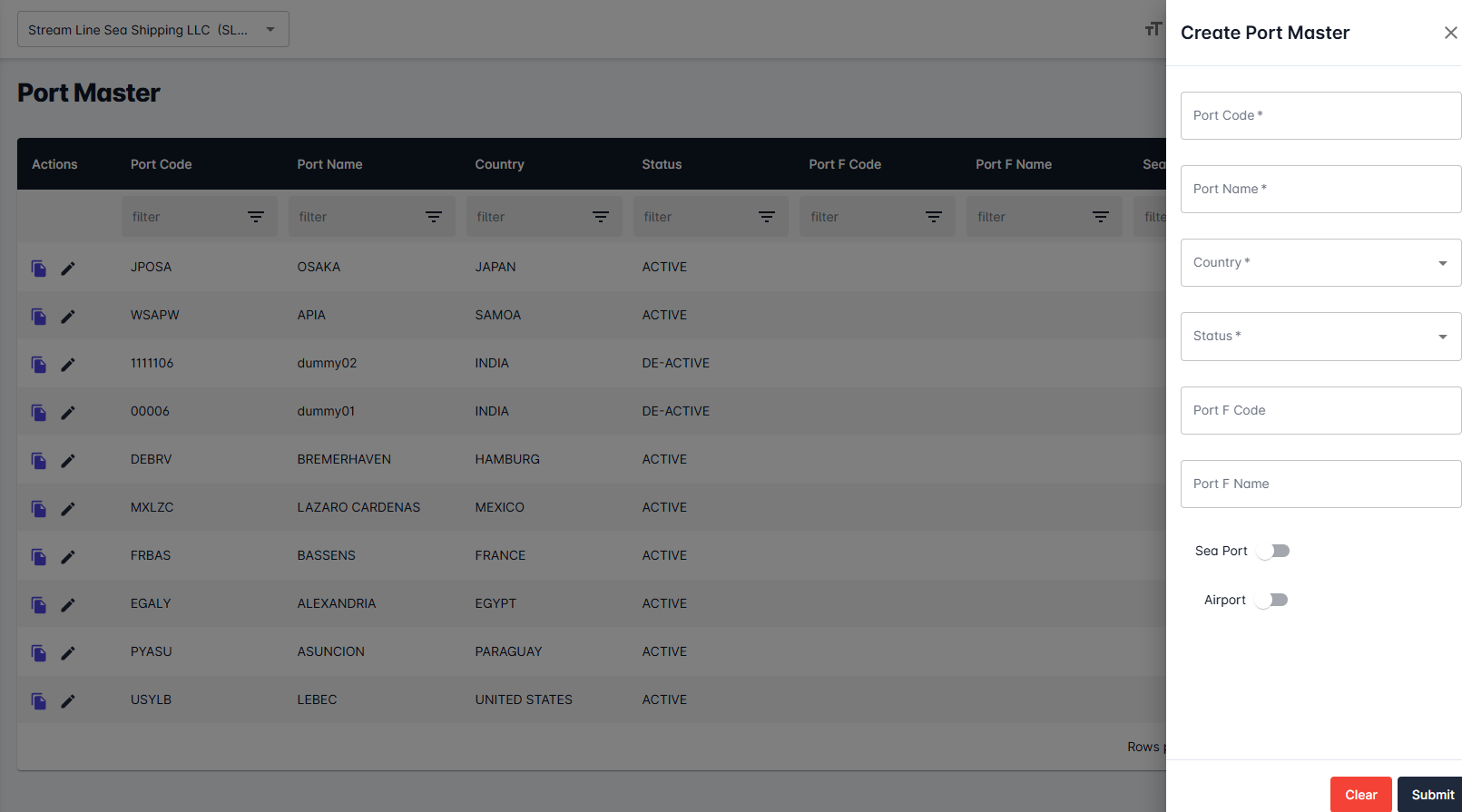Edit the EGALY port row
The height and width of the screenshot is (812, 1462).
(68, 604)
